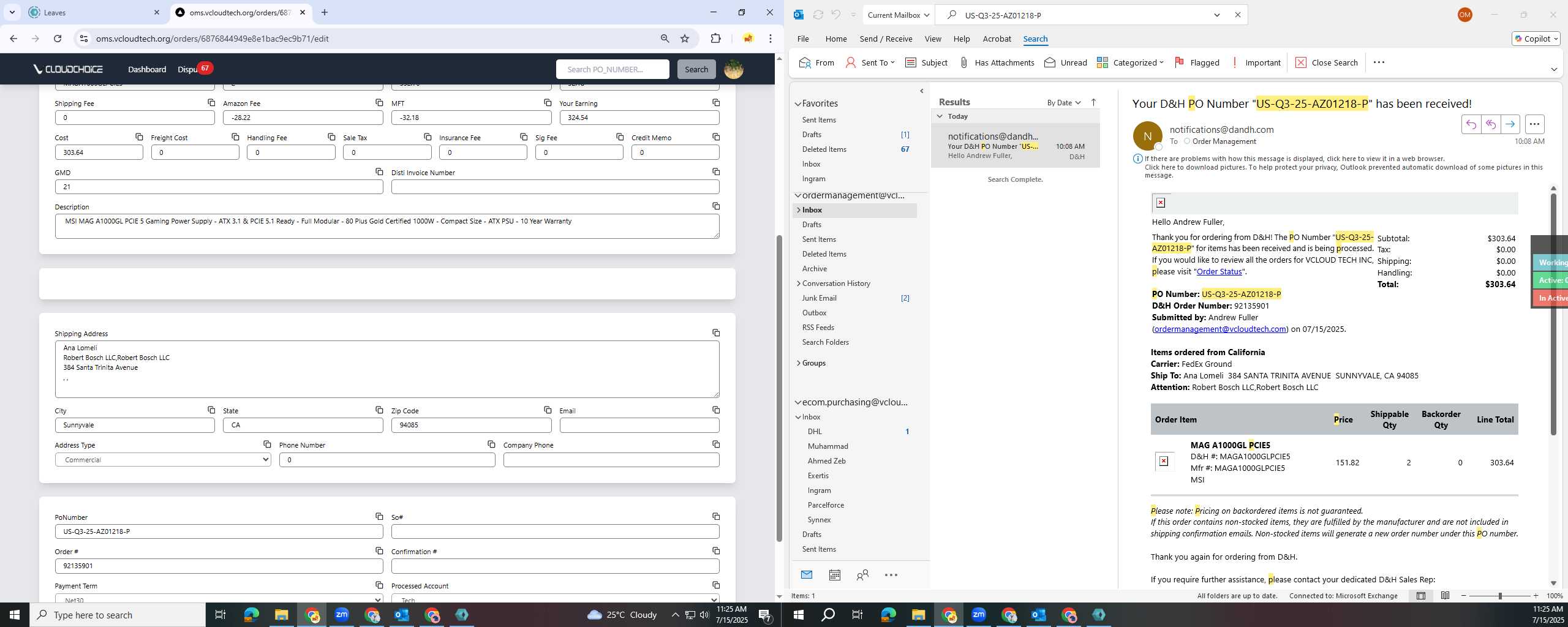Filter search by Has Attachments
1568x627 pixels.
pyautogui.click(x=996, y=62)
